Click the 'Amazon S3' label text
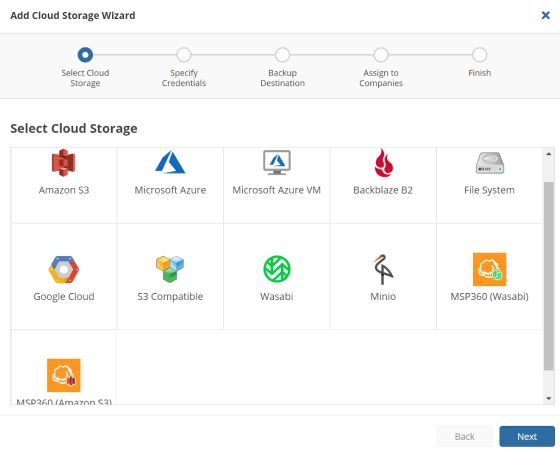This screenshot has width=560, height=450. coord(64,190)
